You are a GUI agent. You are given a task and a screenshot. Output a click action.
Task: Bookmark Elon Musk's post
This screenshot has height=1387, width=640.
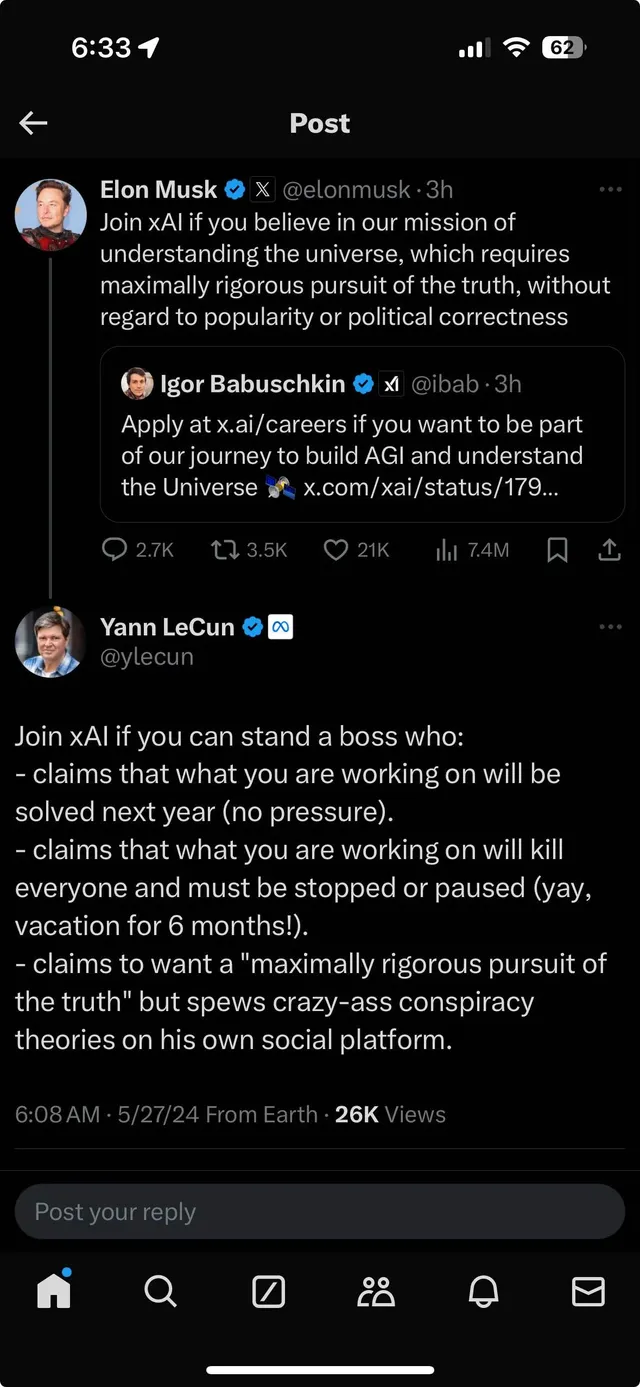pyautogui.click(x=558, y=550)
